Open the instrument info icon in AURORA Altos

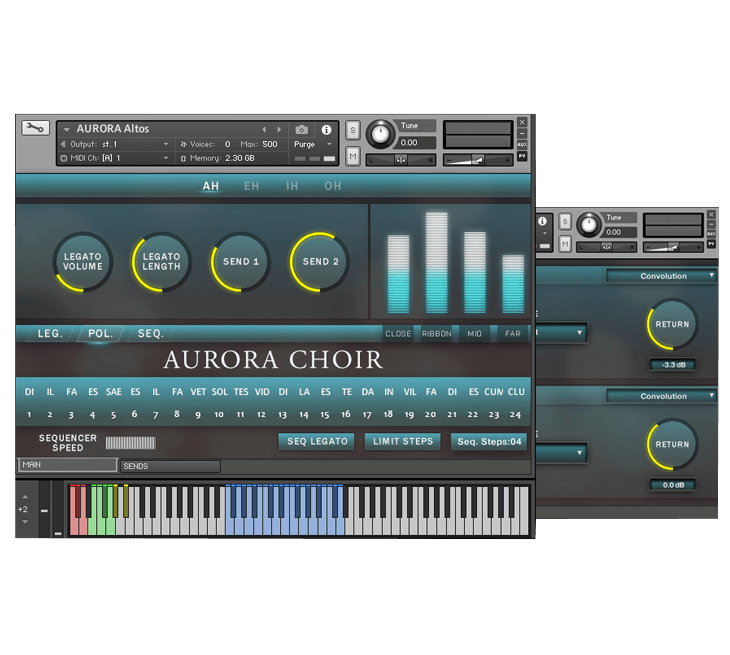[x=326, y=129]
